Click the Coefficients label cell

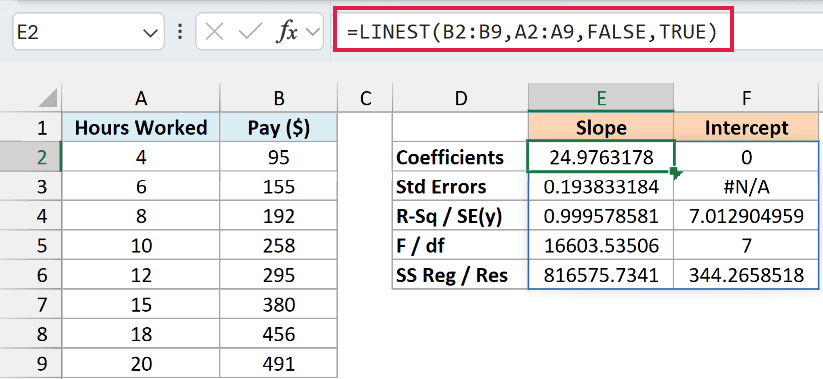tap(460, 157)
